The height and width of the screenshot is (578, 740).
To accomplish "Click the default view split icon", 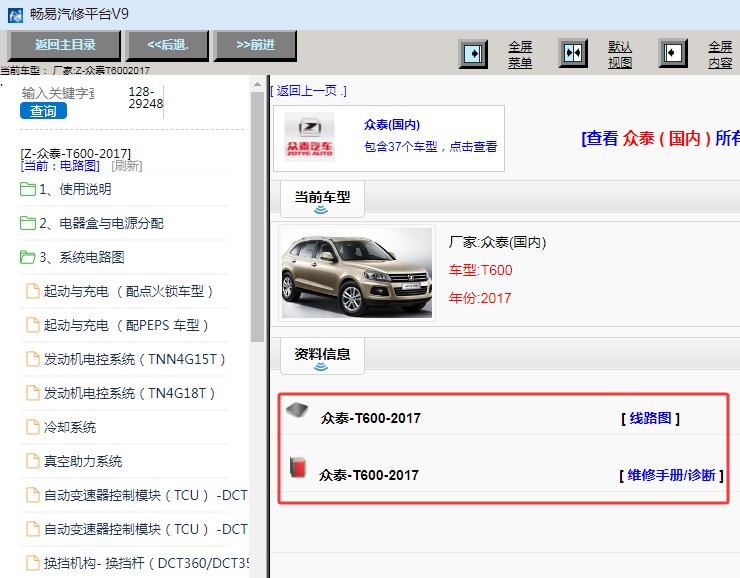I will [x=573, y=53].
